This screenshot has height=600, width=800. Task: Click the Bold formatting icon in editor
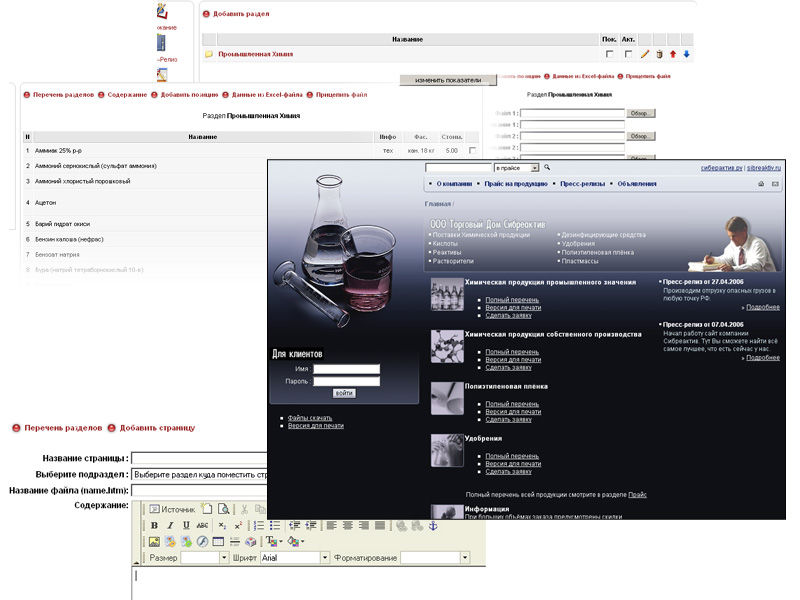click(154, 525)
